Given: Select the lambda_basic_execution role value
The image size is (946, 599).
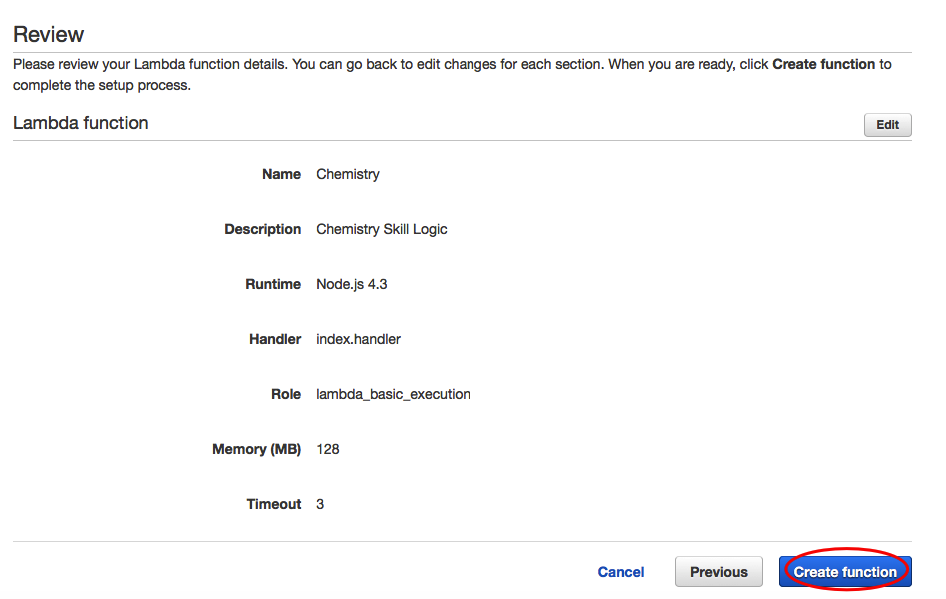Looking at the screenshot, I should click(393, 394).
